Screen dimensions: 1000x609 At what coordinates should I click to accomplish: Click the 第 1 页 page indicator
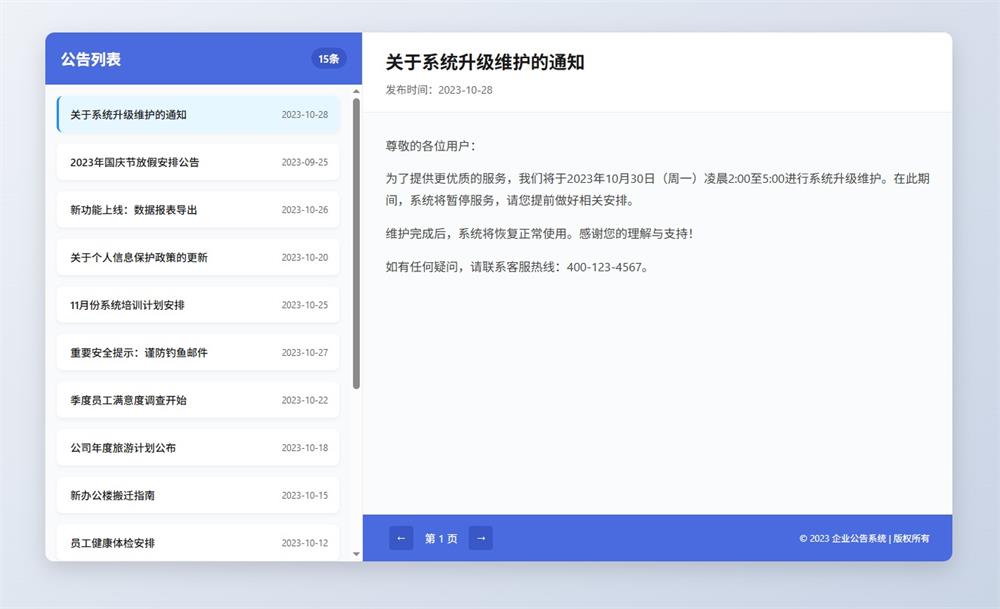click(441, 538)
